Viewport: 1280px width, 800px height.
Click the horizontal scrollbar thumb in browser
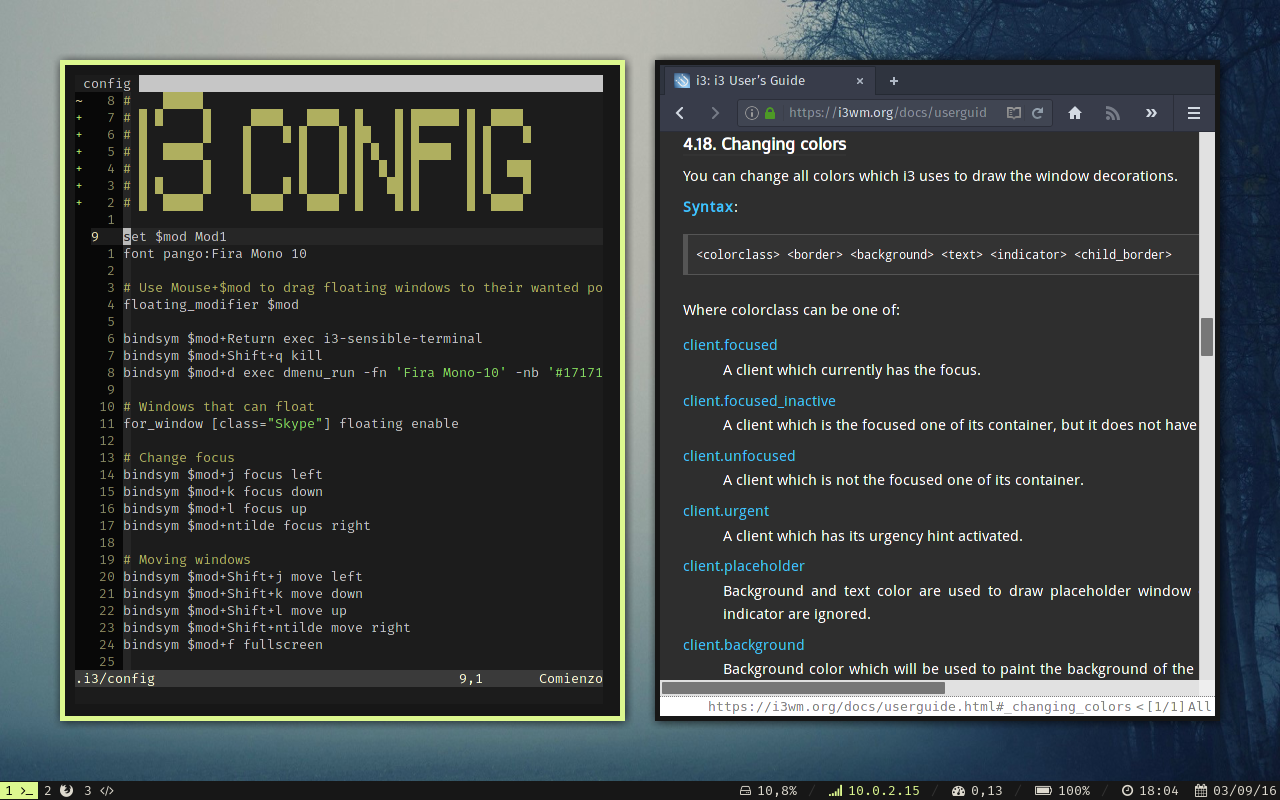coord(803,688)
